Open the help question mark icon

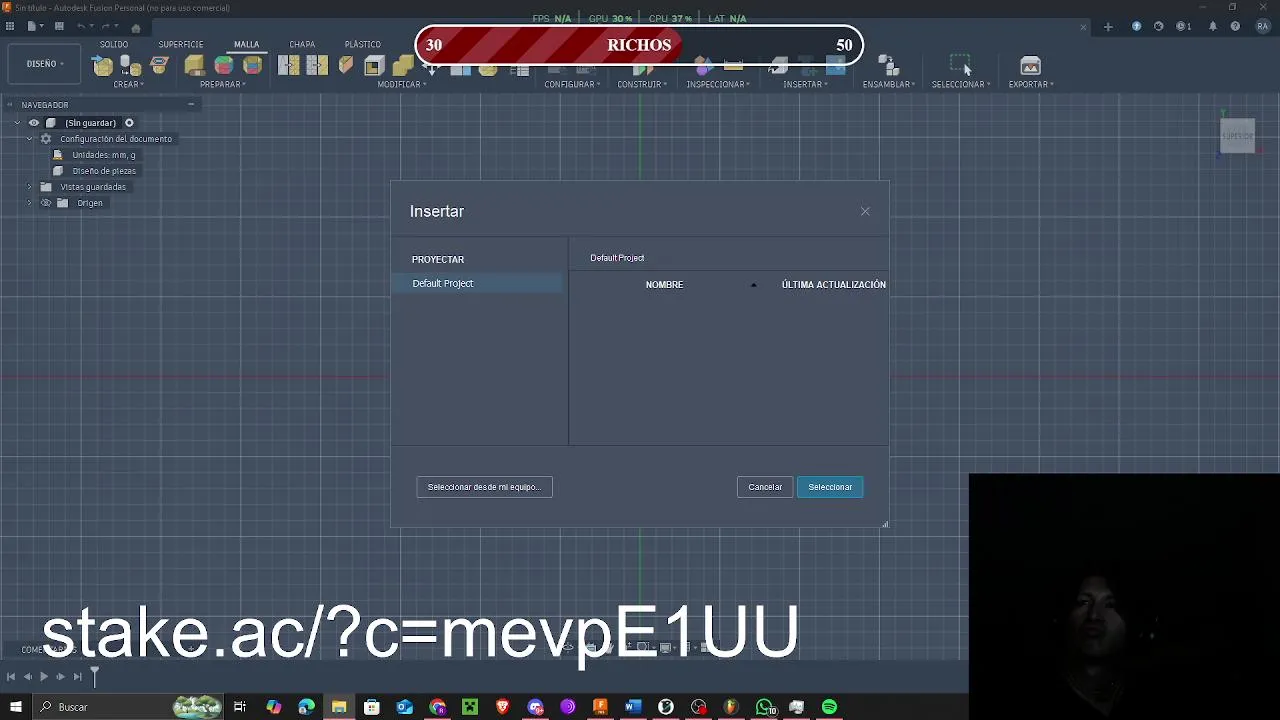1235,26
